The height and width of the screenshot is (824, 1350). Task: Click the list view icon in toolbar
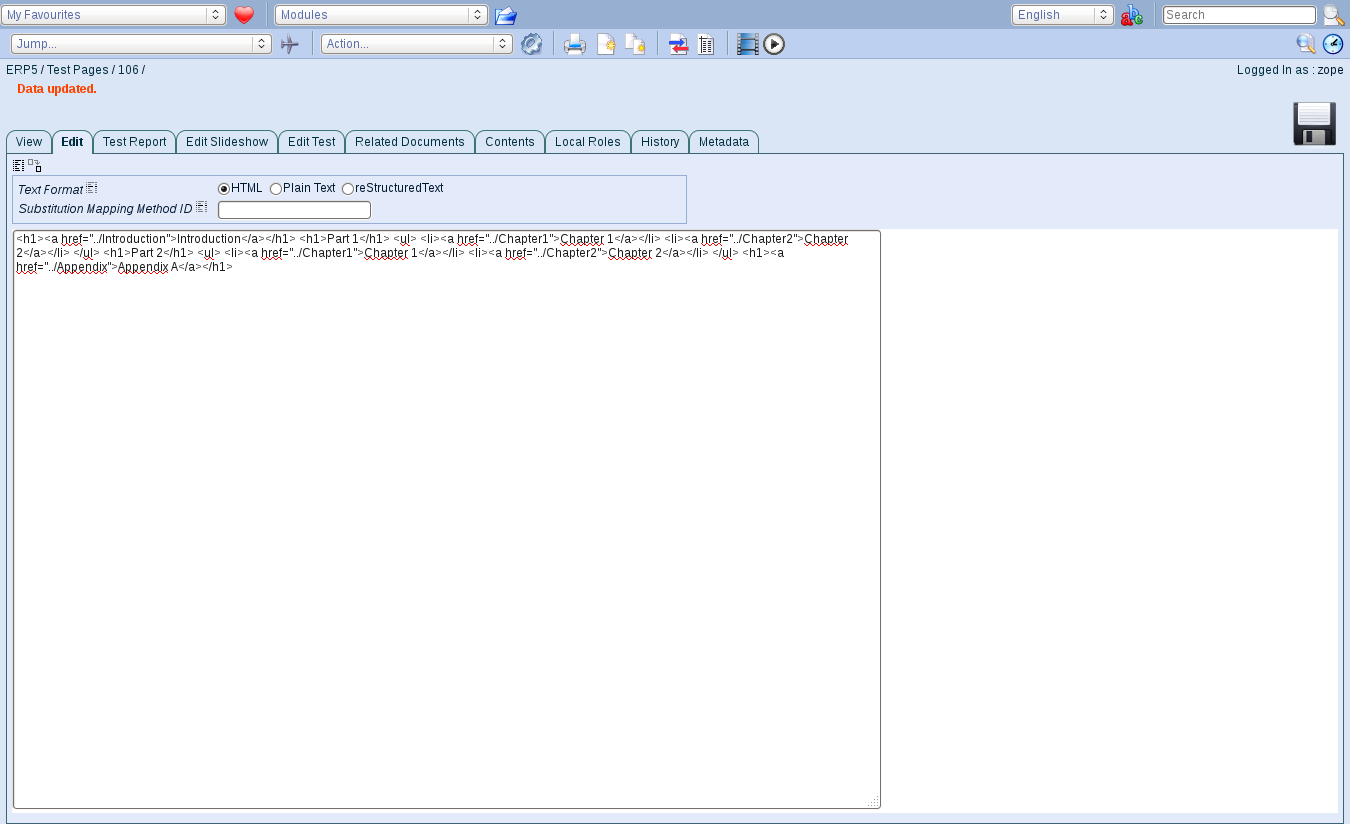(x=706, y=44)
